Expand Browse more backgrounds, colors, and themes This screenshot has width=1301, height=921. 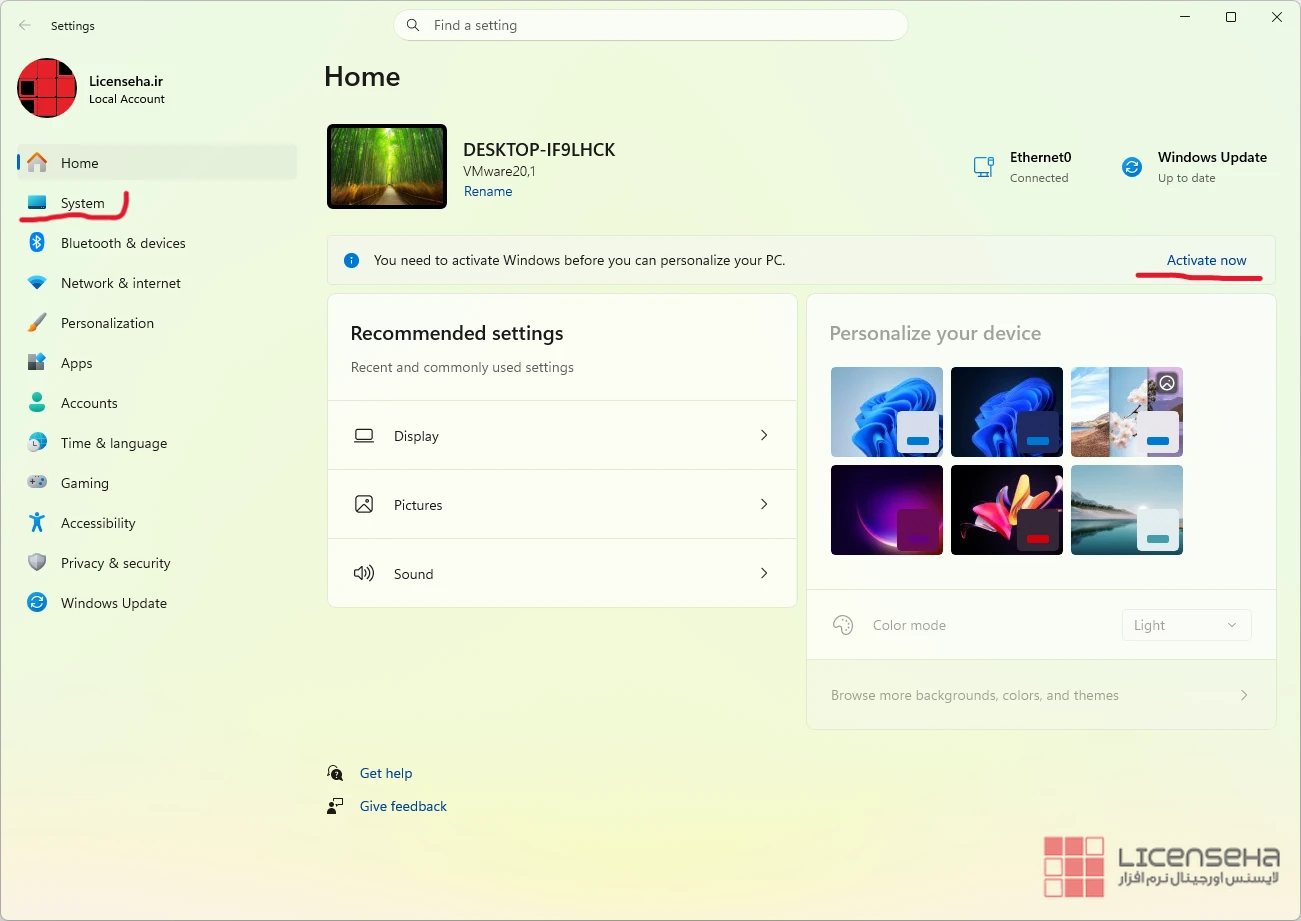pyautogui.click(x=1041, y=695)
